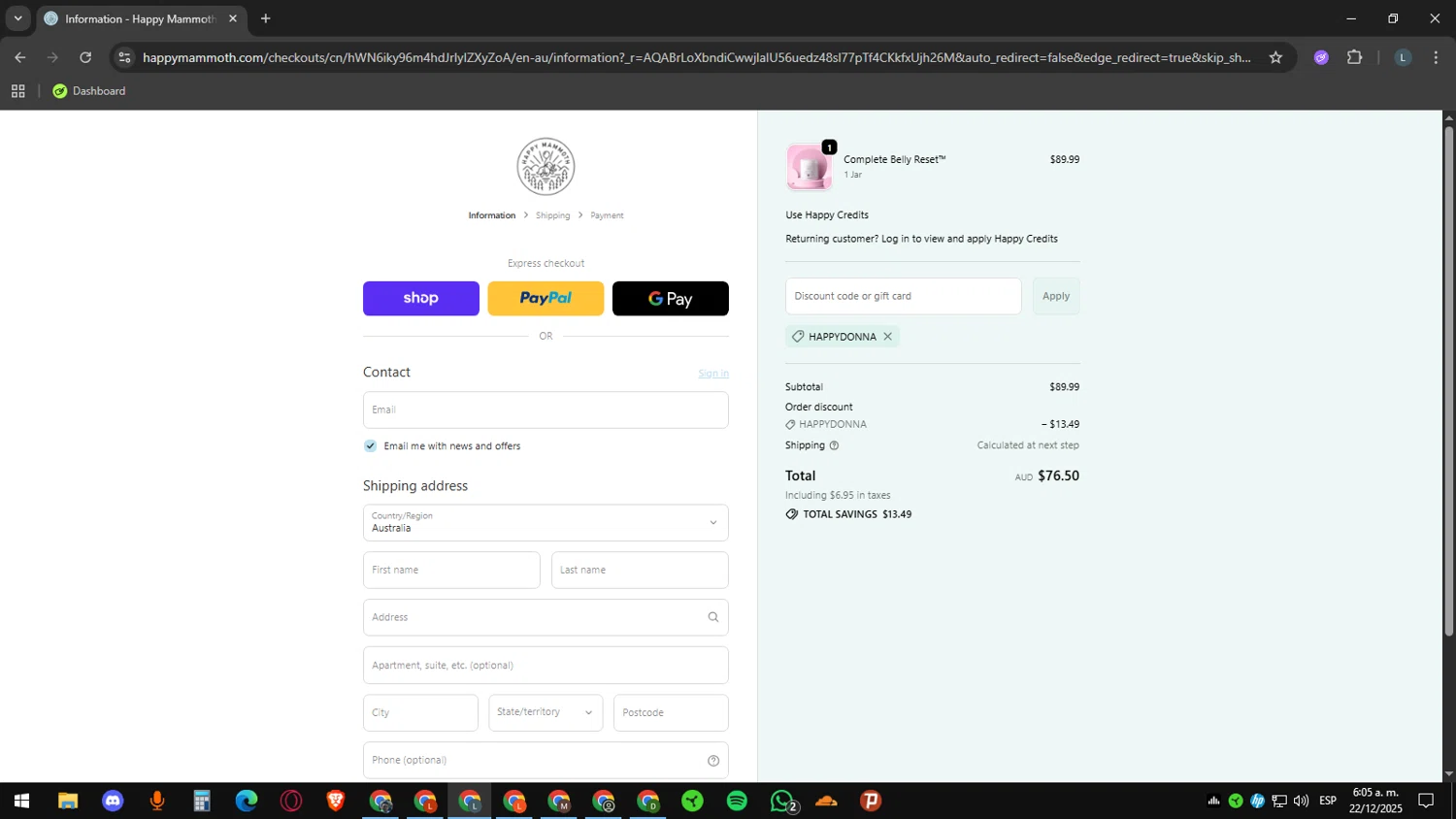Screen dimensions: 1456x819
Task: Open the Windows Start menu
Action: (x=21, y=801)
